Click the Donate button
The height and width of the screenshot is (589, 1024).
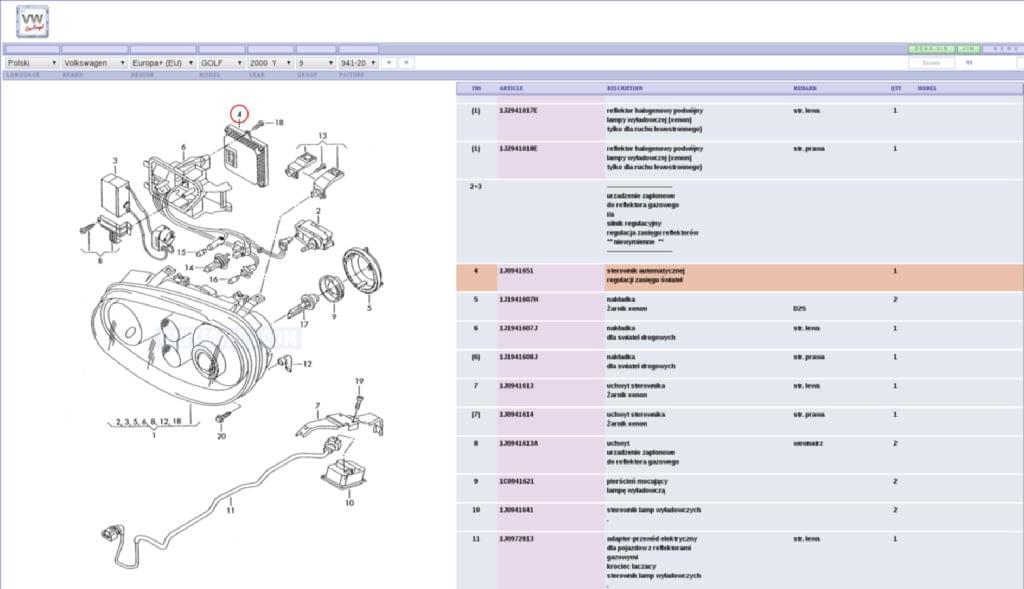point(931,63)
